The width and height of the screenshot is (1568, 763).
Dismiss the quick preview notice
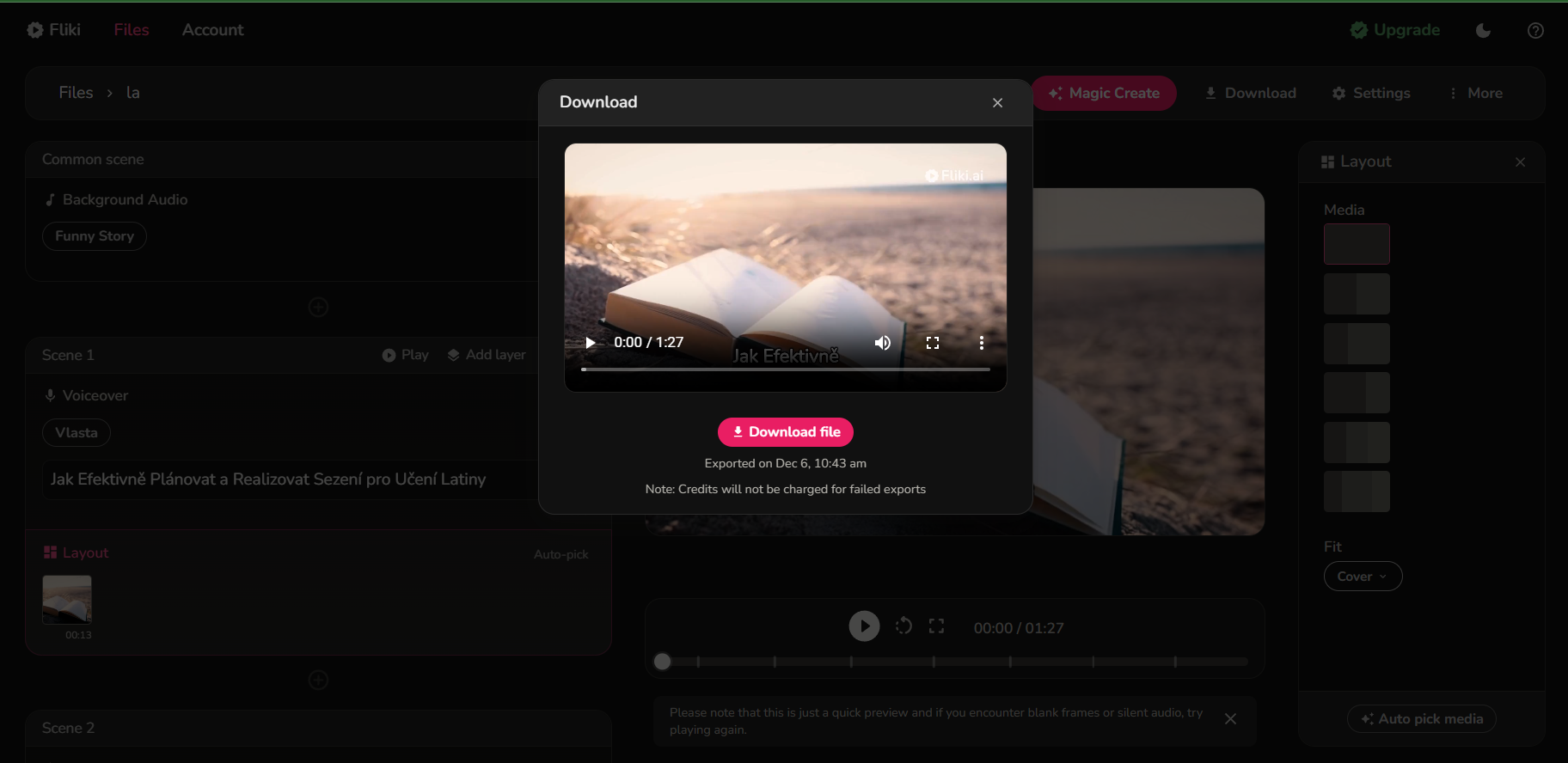(1231, 719)
